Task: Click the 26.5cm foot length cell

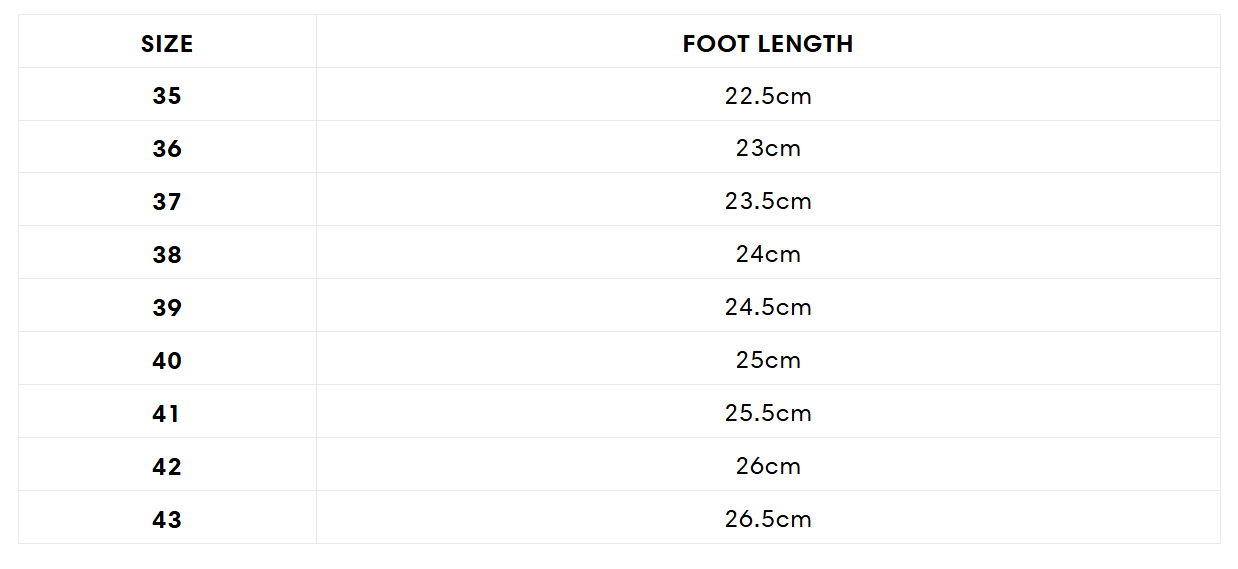Action: coord(768,520)
